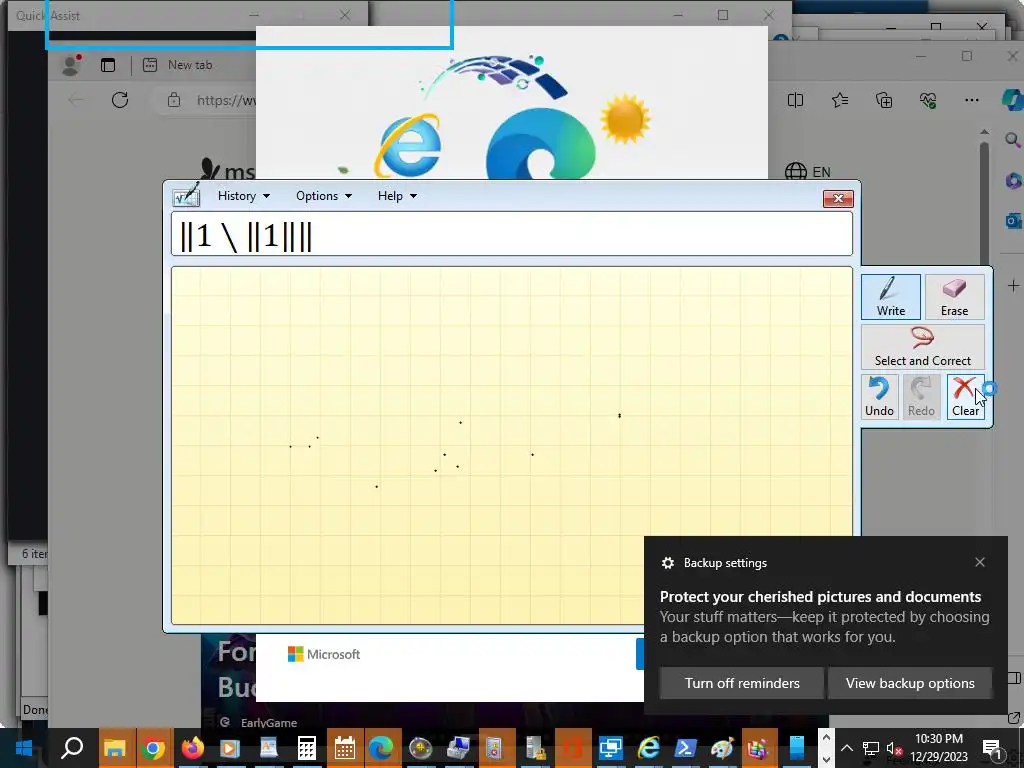Open Edge profile avatar icon
The height and width of the screenshot is (768, 1024).
(71, 65)
